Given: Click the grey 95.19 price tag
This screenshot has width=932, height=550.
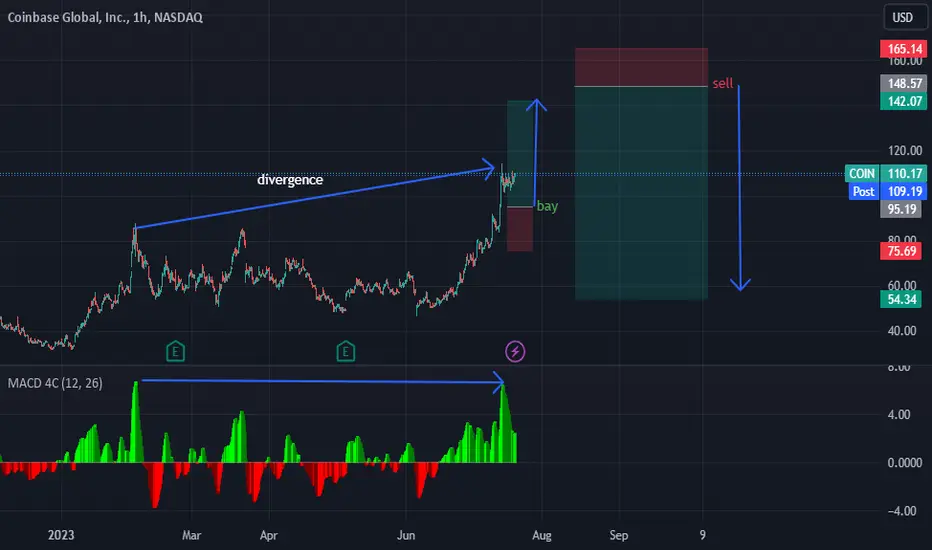Looking at the screenshot, I should 902,209.
